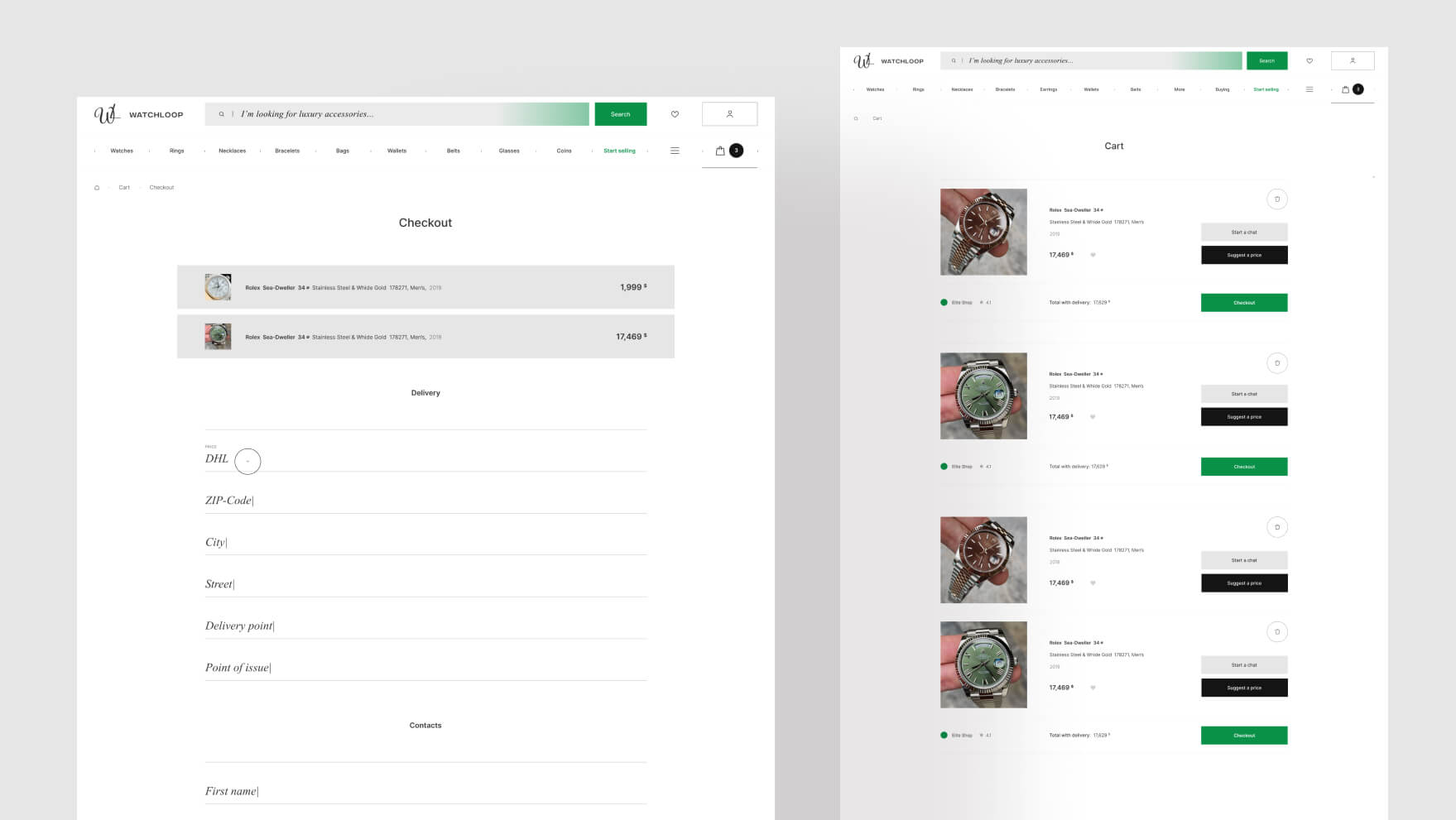Remove the last cart item using trash icon

pos(1277,632)
